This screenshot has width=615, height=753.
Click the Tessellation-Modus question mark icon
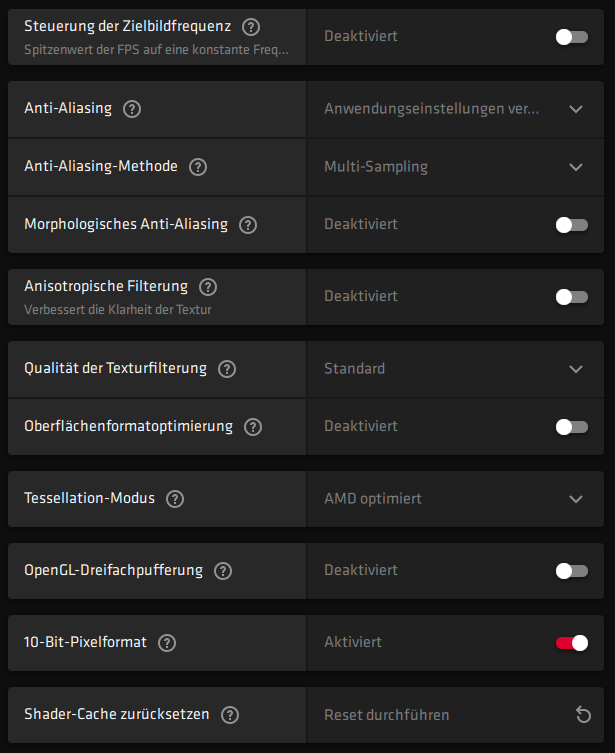[175, 499]
